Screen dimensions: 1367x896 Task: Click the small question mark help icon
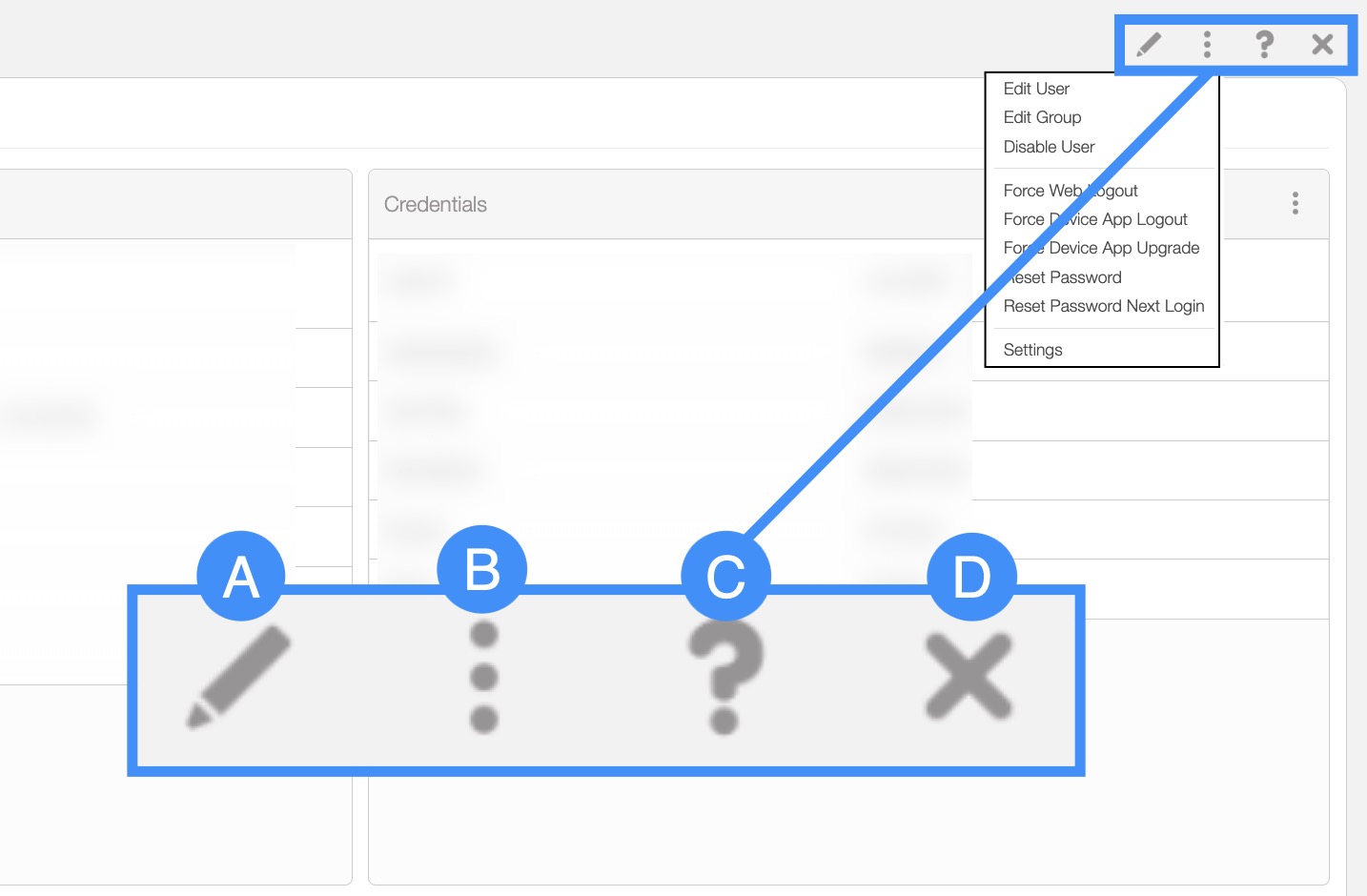click(1264, 44)
